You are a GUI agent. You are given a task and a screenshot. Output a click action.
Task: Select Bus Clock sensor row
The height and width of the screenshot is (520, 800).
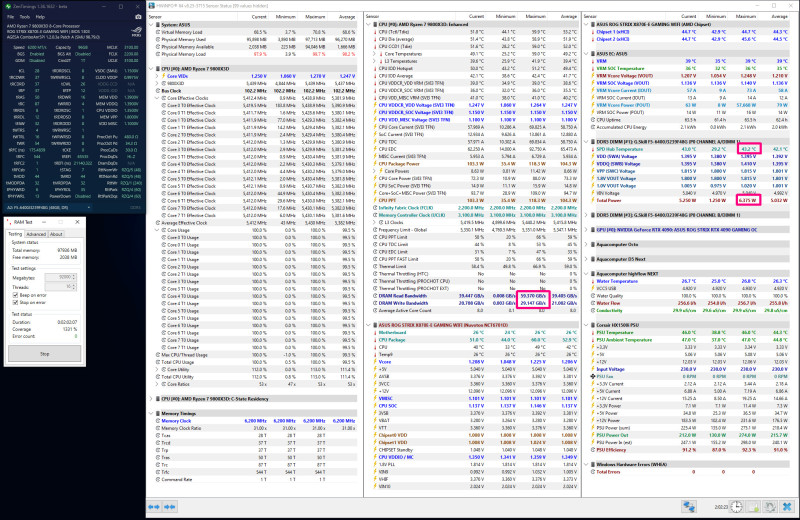pyautogui.click(x=255, y=91)
